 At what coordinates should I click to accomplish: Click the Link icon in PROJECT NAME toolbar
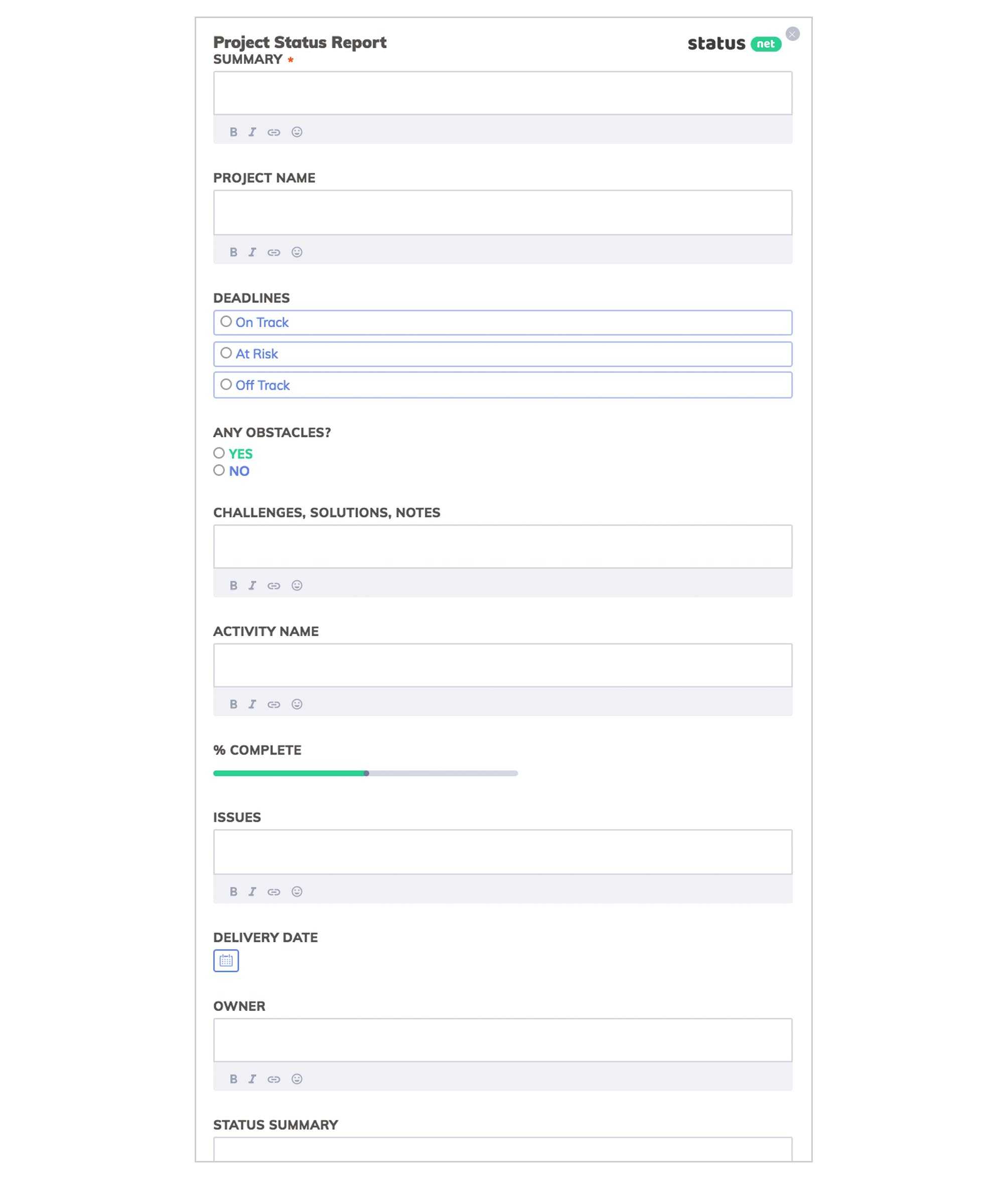point(274,251)
